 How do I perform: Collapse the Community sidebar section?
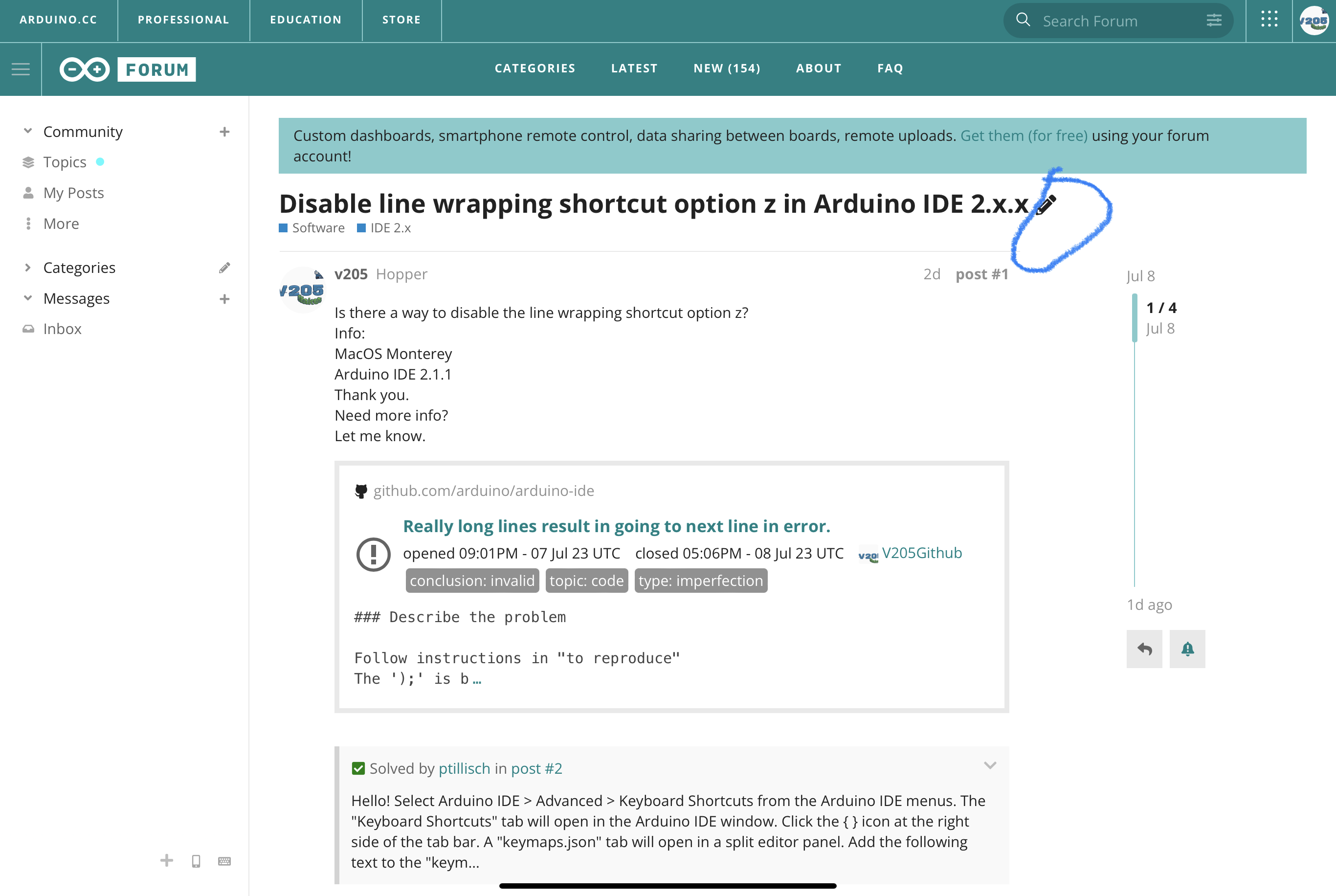pyautogui.click(x=27, y=132)
